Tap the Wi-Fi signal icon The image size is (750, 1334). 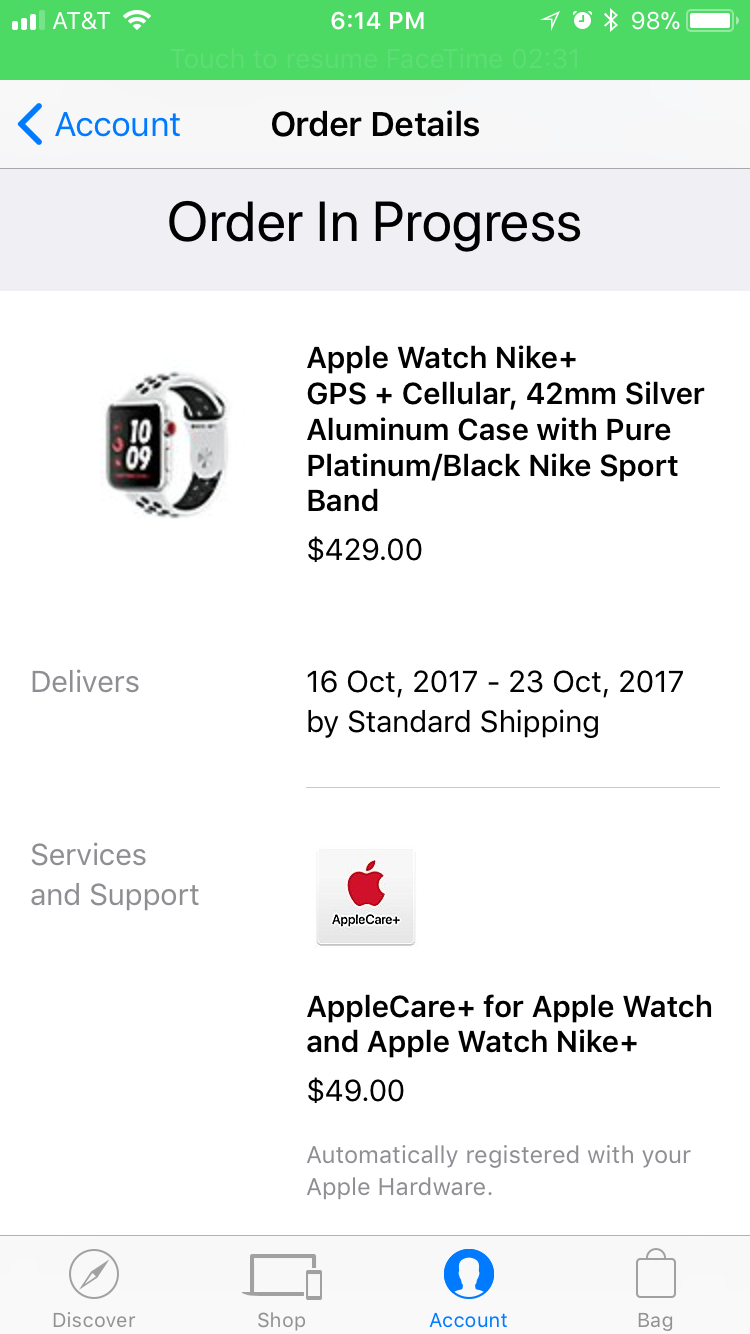tap(136, 20)
